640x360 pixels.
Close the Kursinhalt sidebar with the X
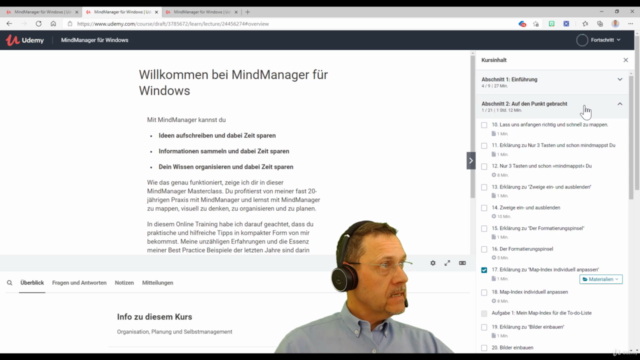(x=626, y=60)
